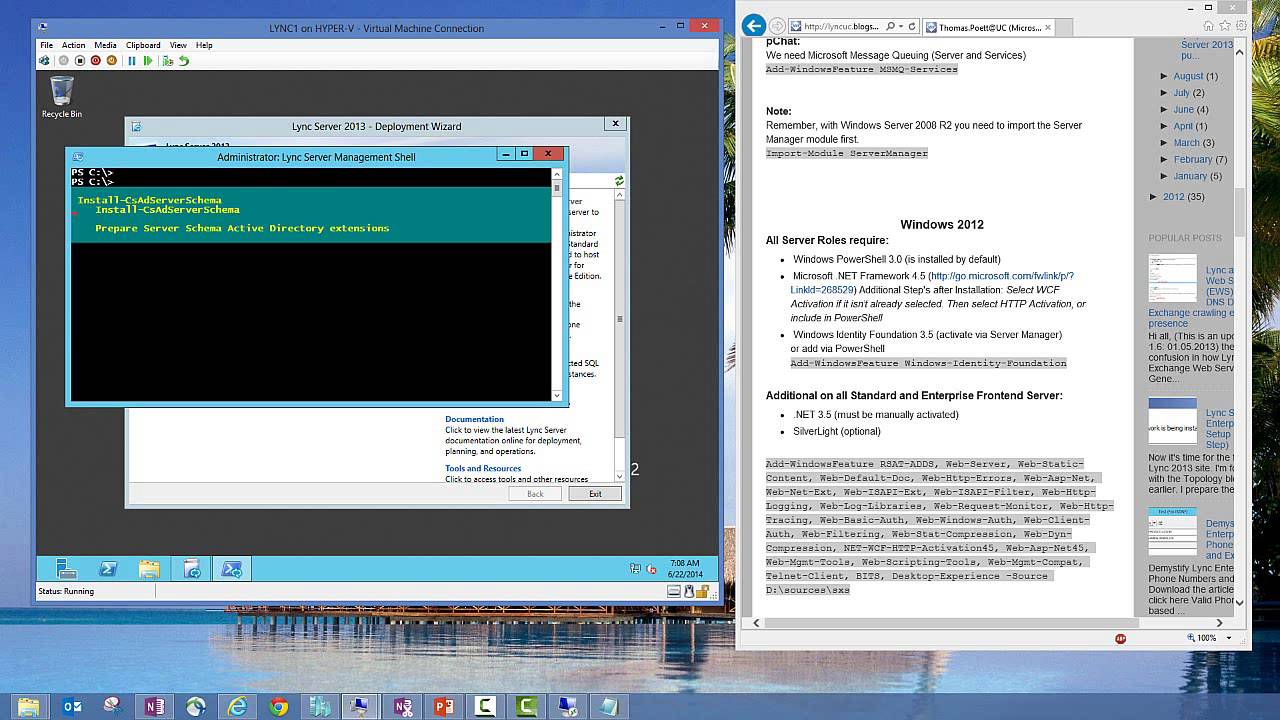
Task: Click the VM clock 7:08 AM
Action: (685, 564)
